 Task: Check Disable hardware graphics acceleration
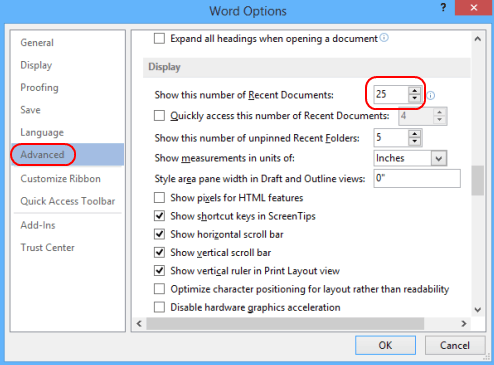[159, 307]
